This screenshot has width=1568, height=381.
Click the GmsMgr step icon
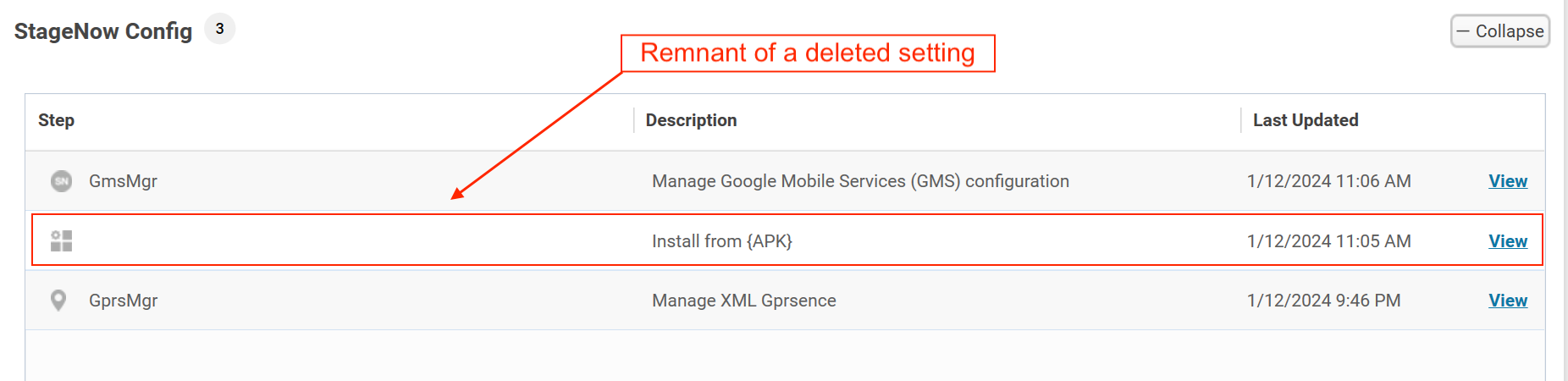coord(61,181)
